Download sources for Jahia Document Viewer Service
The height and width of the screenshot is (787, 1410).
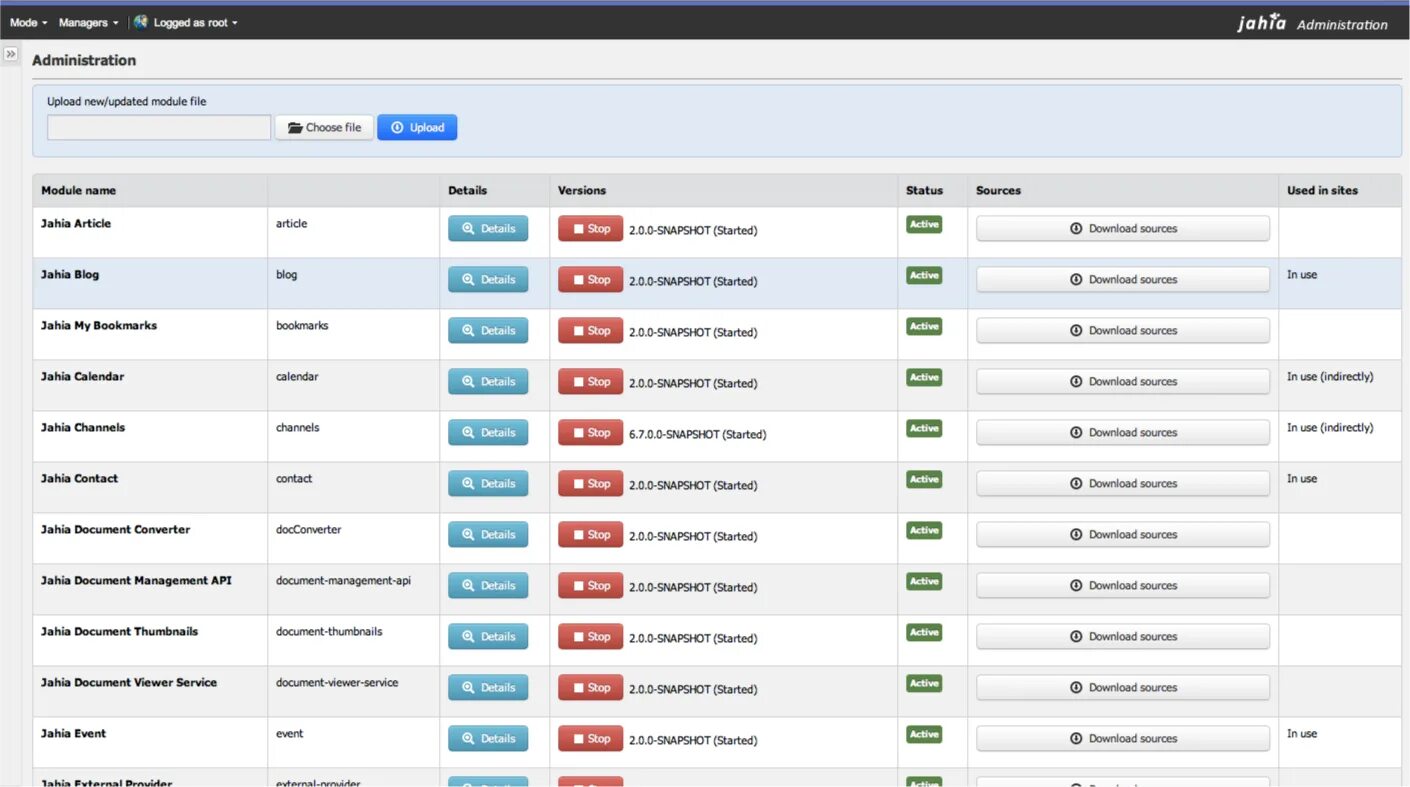pos(1123,687)
